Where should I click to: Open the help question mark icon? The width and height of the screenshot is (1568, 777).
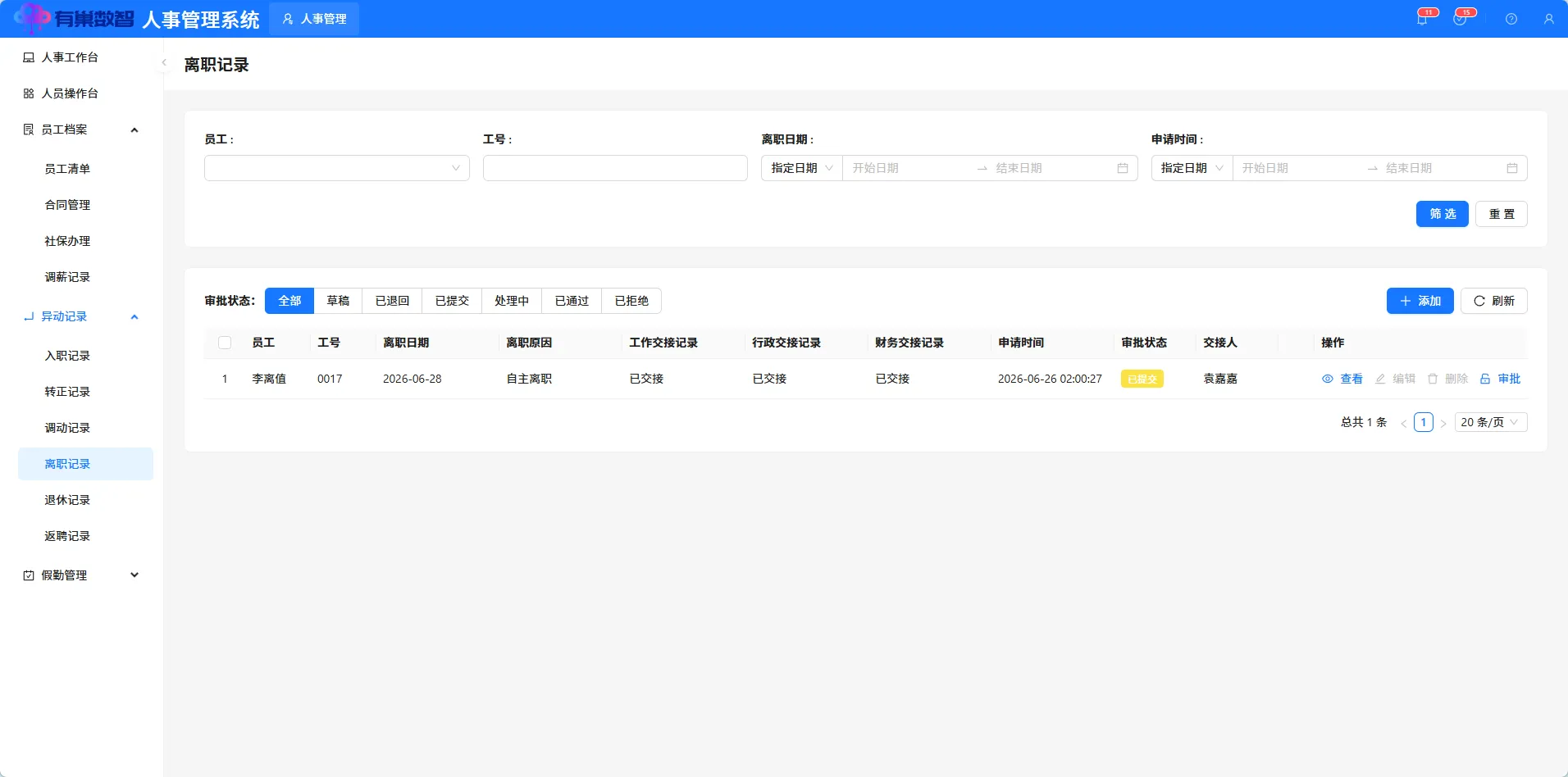[1511, 19]
